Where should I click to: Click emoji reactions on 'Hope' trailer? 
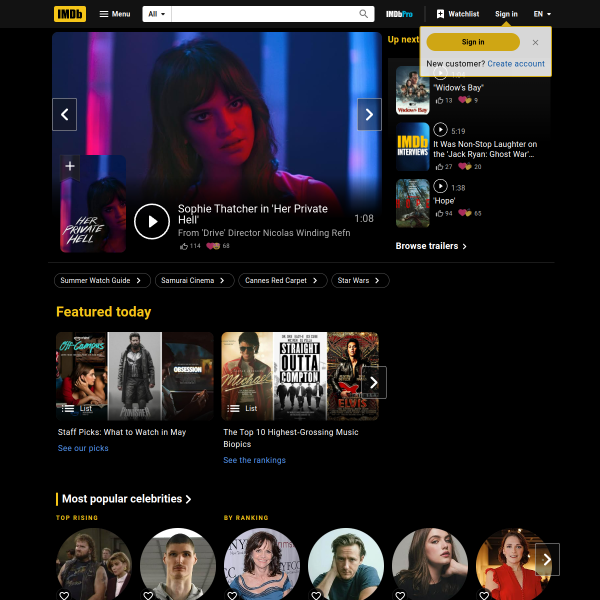coord(470,213)
